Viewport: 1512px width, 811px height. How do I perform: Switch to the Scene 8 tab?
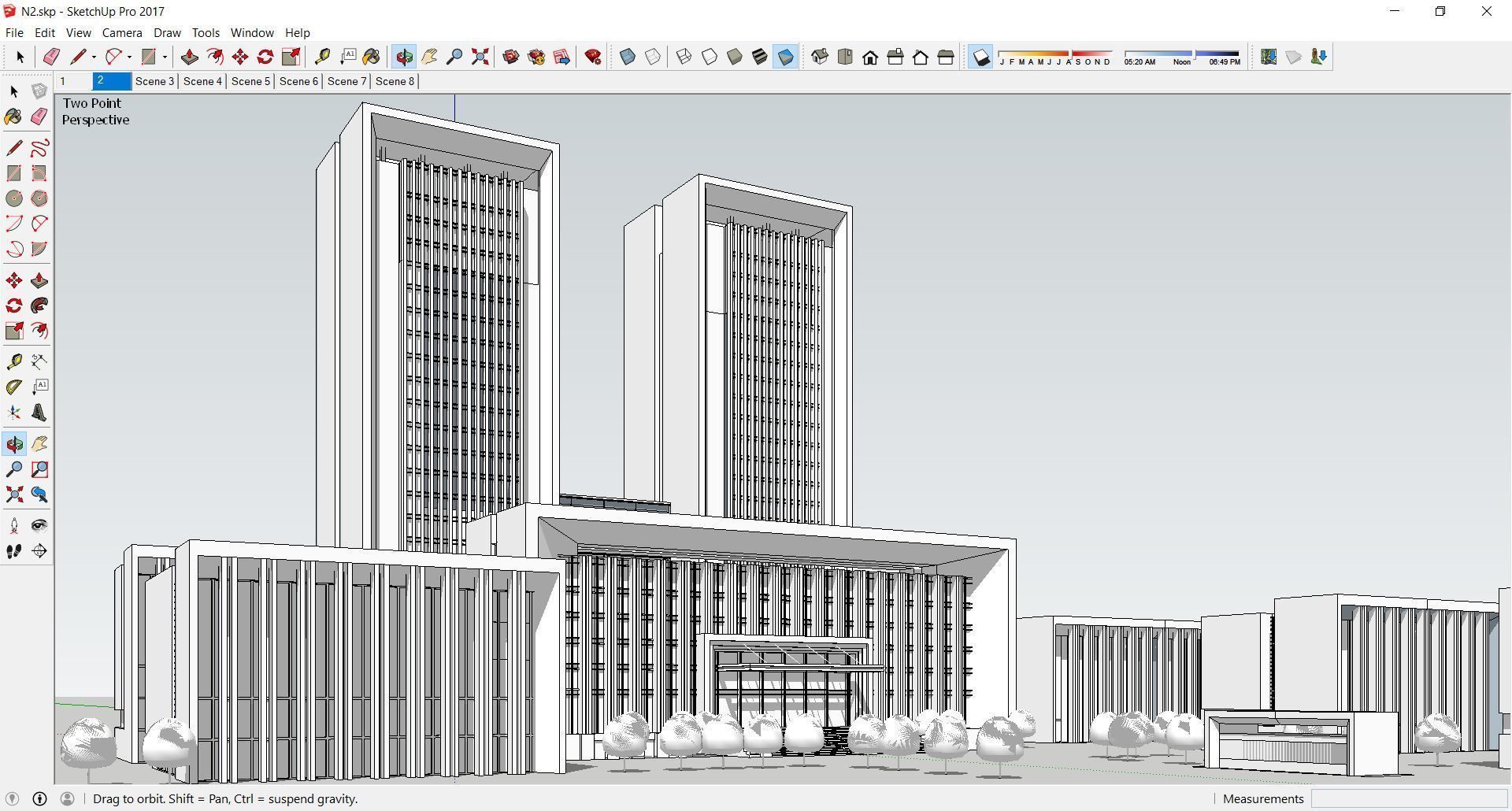395,81
